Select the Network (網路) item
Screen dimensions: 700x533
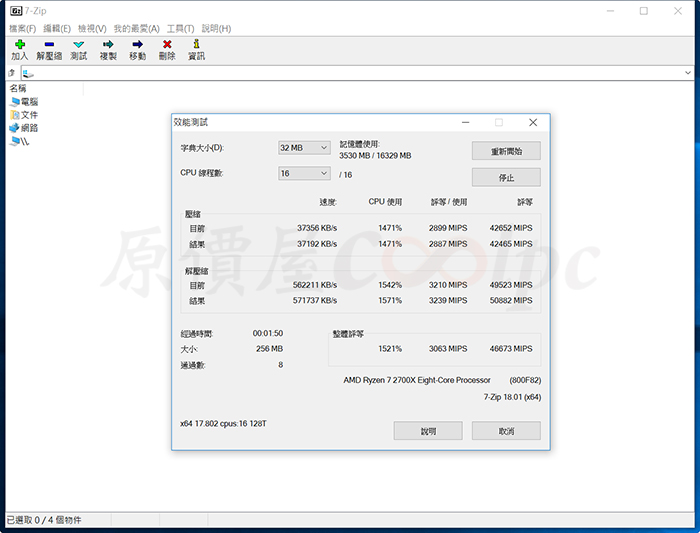(x=24, y=128)
